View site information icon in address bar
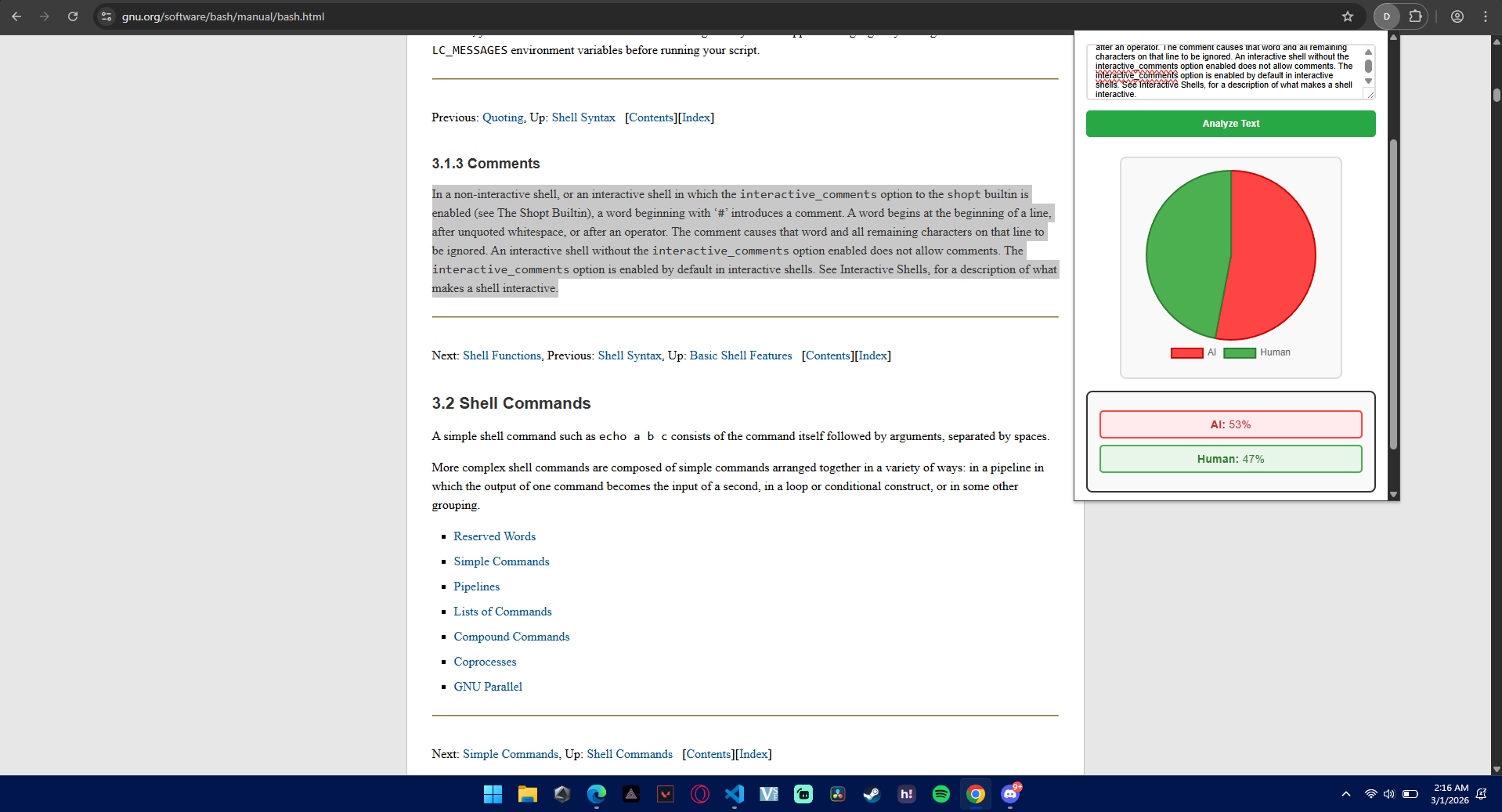The height and width of the screenshot is (812, 1502). point(107,16)
